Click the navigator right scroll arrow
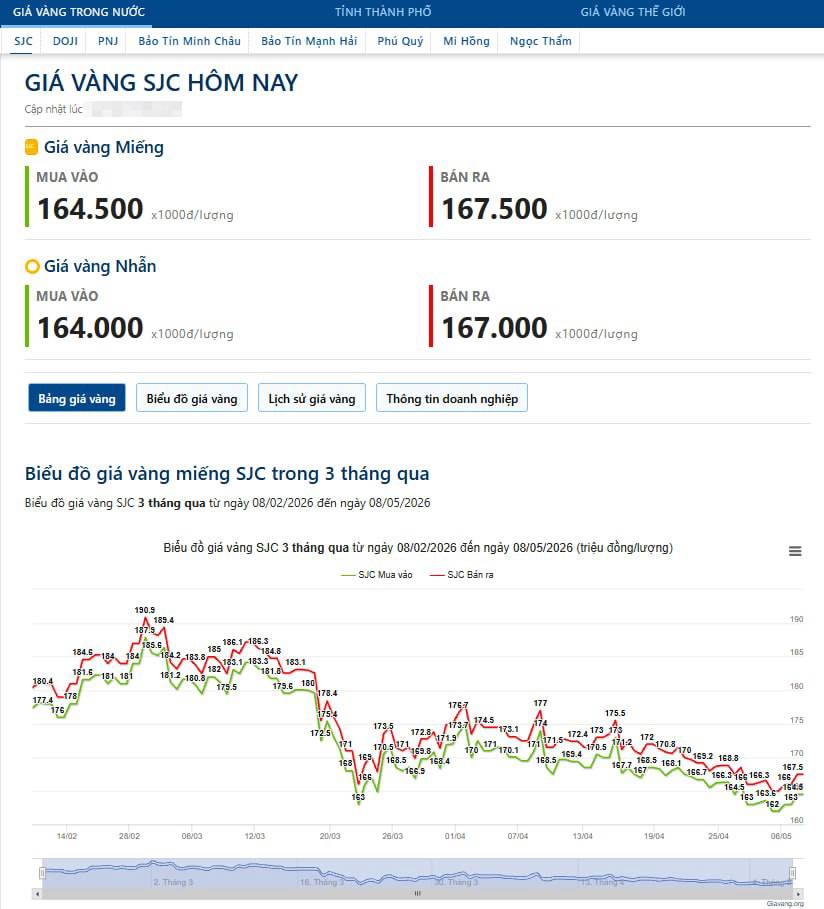The height and width of the screenshot is (909, 824). tap(798, 893)
